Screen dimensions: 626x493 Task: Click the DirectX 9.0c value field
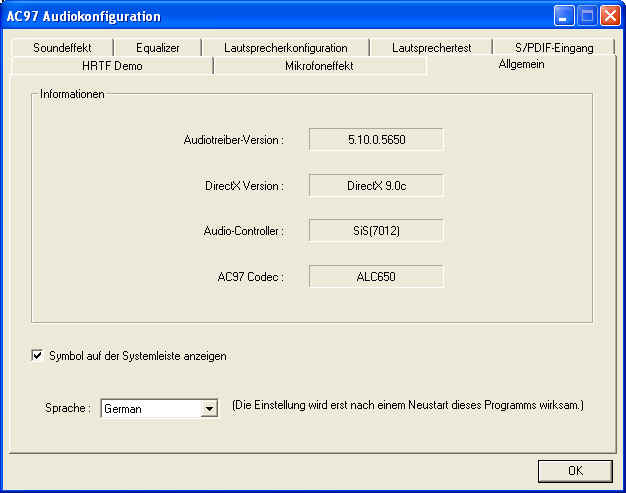pos(376,186)
